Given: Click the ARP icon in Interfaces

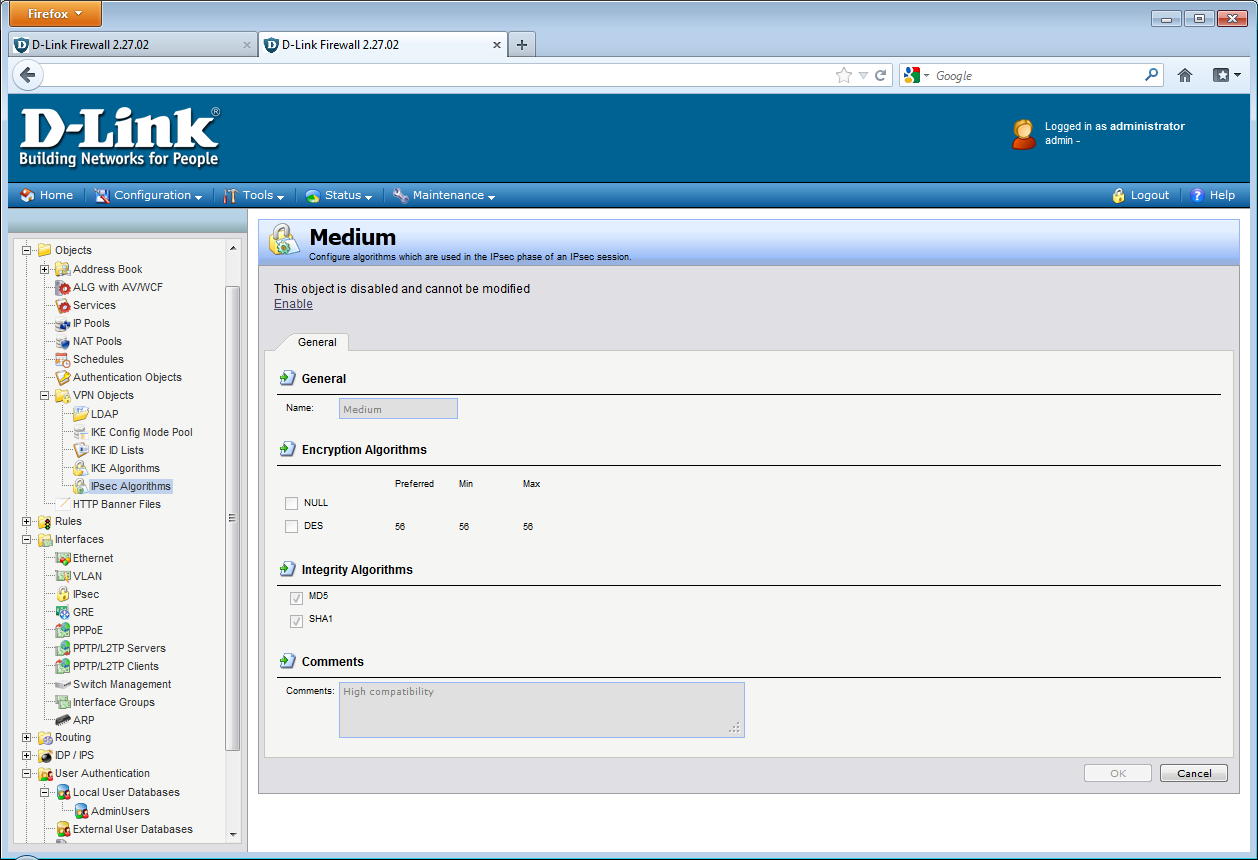Looking at the screenshot, I should (62, 720).
